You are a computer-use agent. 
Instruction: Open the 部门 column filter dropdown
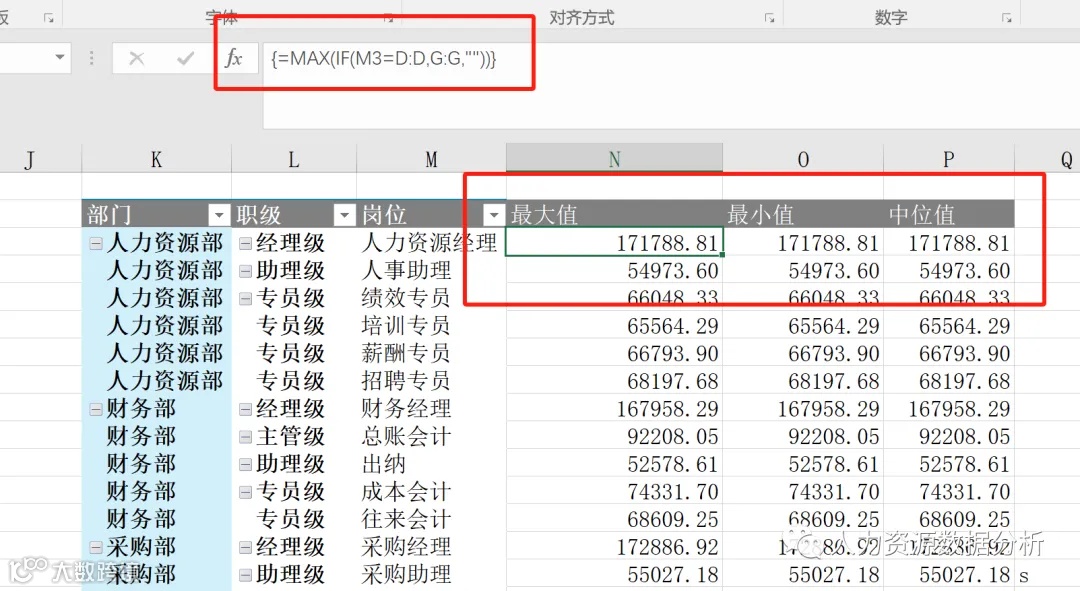coord(218,215)
